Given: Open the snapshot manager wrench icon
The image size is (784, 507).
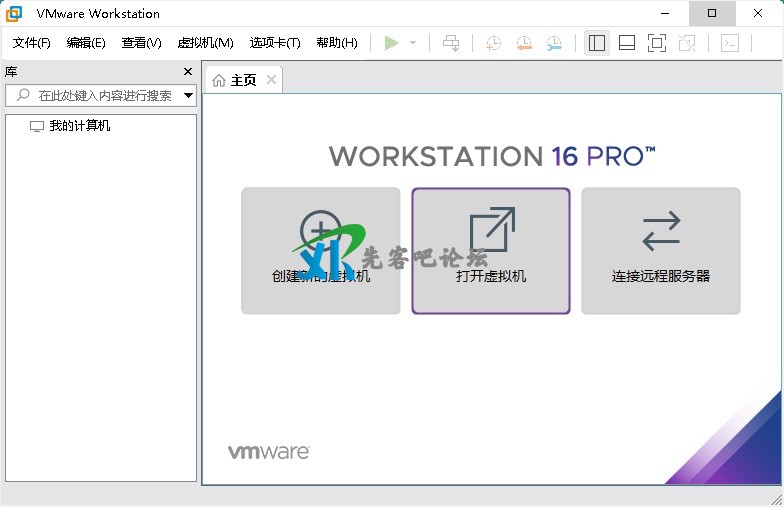Looking at the screenshot, I should point(553,43).
